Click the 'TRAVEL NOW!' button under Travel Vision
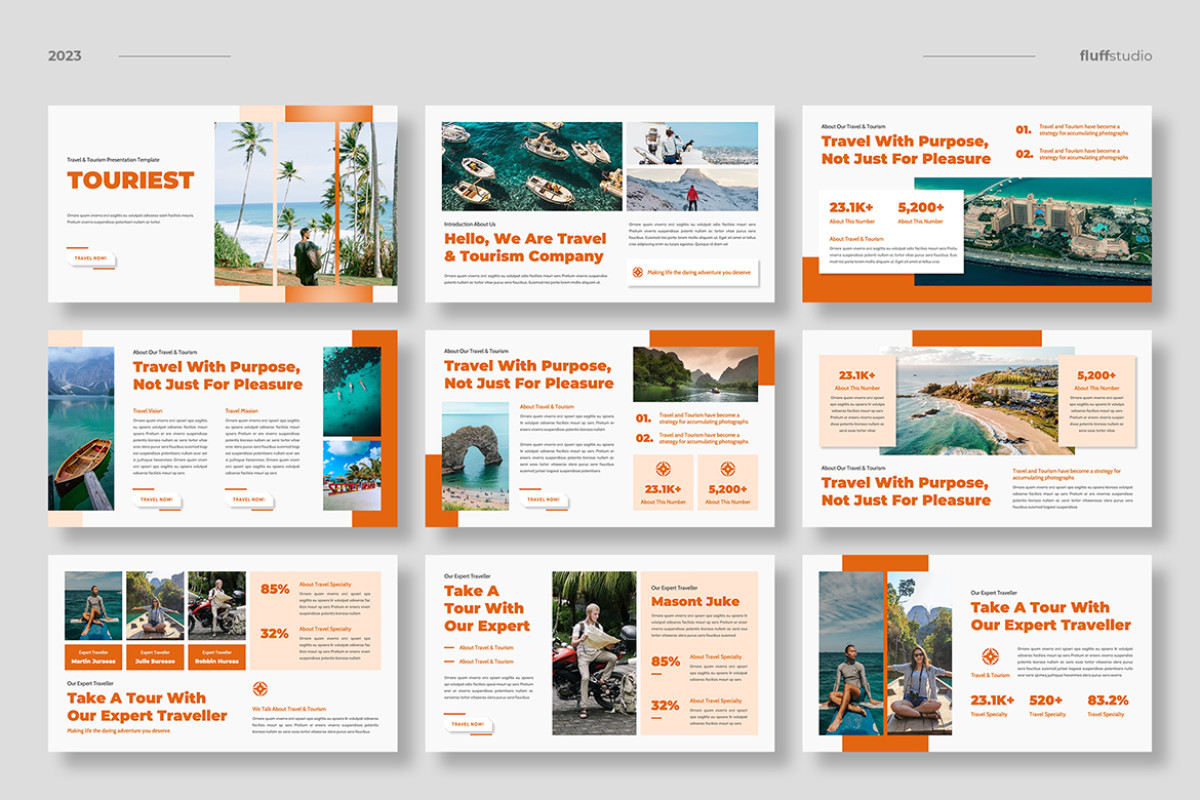1200x800 pixels. pos(157,499)
